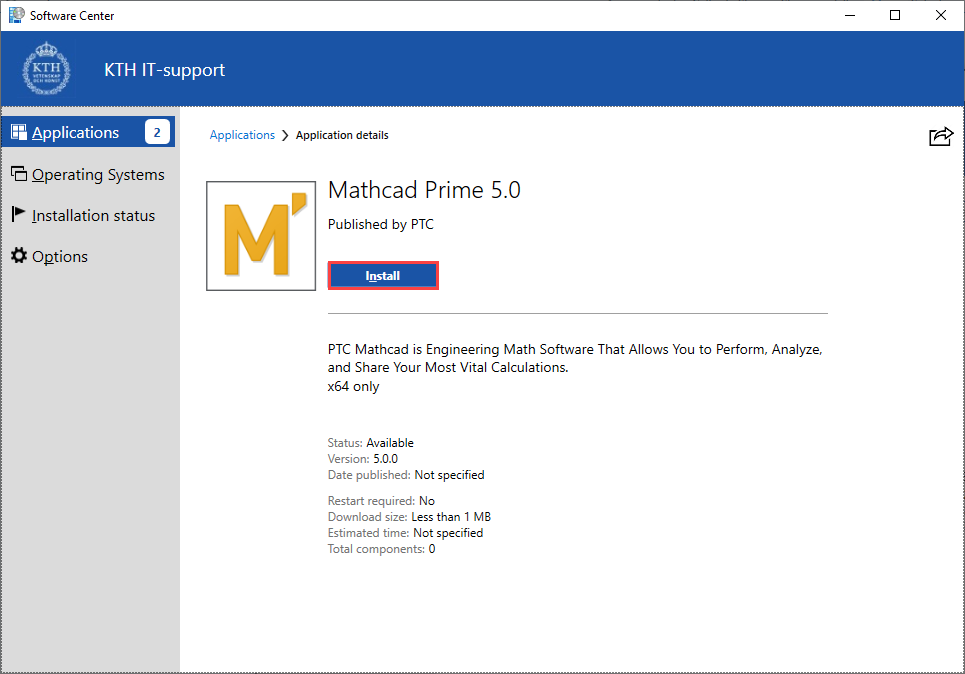Open Operating Systems in sidebar
The height and width of the screenshot is (674, 965).
coord(88,175)
